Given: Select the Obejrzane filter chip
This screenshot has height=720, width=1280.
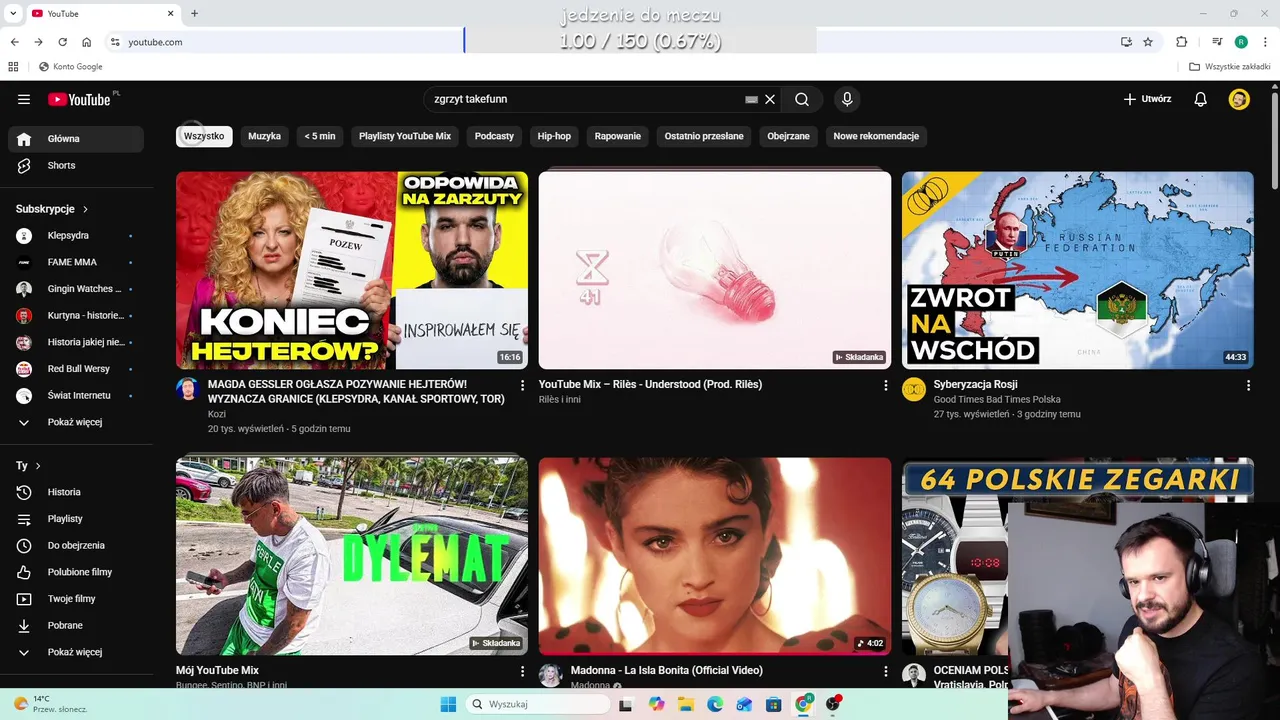Looking at the screenshot, I should pos(789,136).
